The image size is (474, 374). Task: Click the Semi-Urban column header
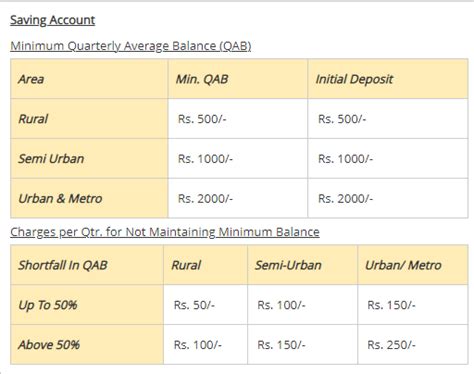tap(303, 265)
